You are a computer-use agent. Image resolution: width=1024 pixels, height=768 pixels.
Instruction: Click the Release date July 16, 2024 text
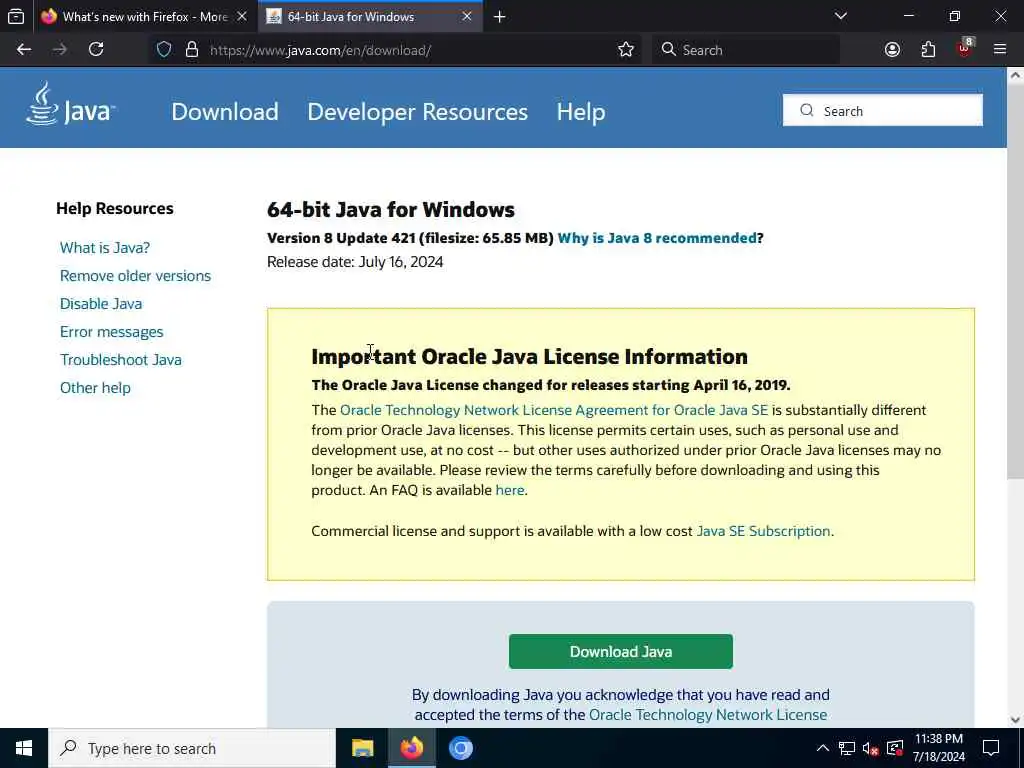(355, 262)
